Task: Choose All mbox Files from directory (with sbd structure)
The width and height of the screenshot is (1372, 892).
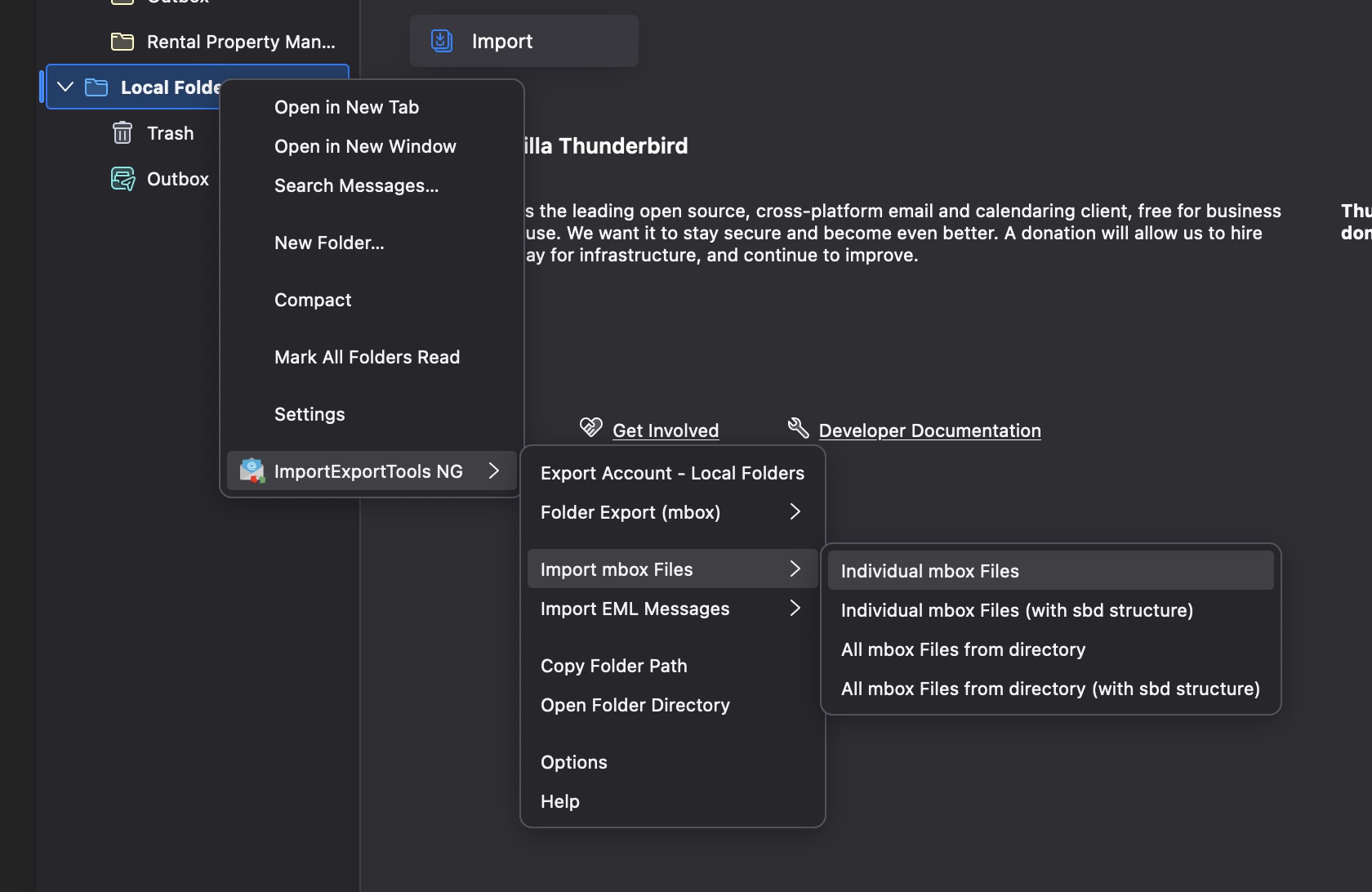Action: coord(1050,689)
